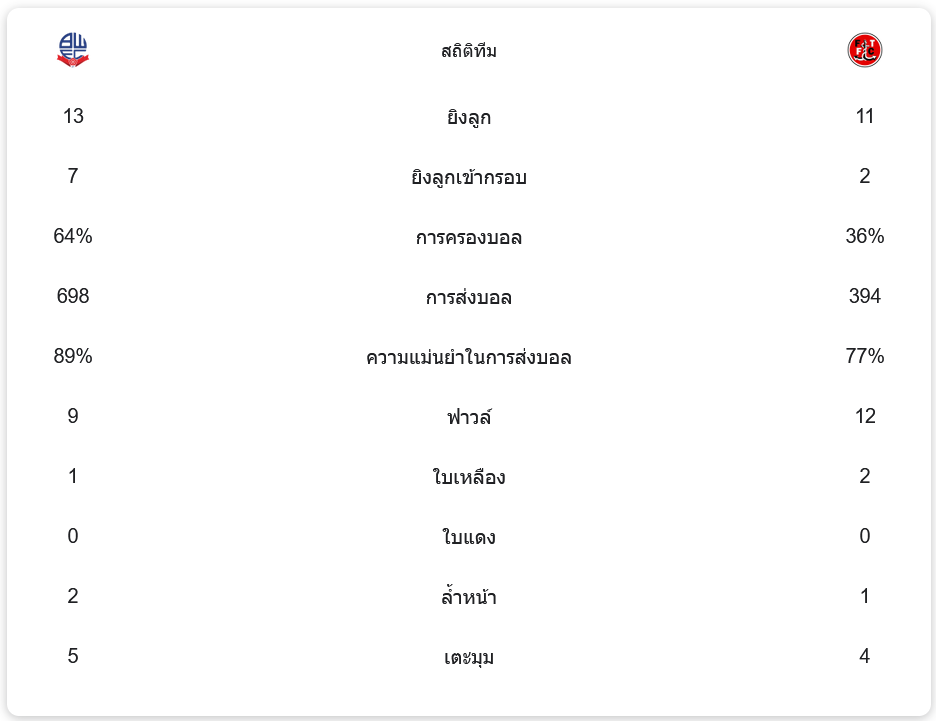Click the 77% pass accuracy value
The image size is (936, 721).
pos(864,356)
